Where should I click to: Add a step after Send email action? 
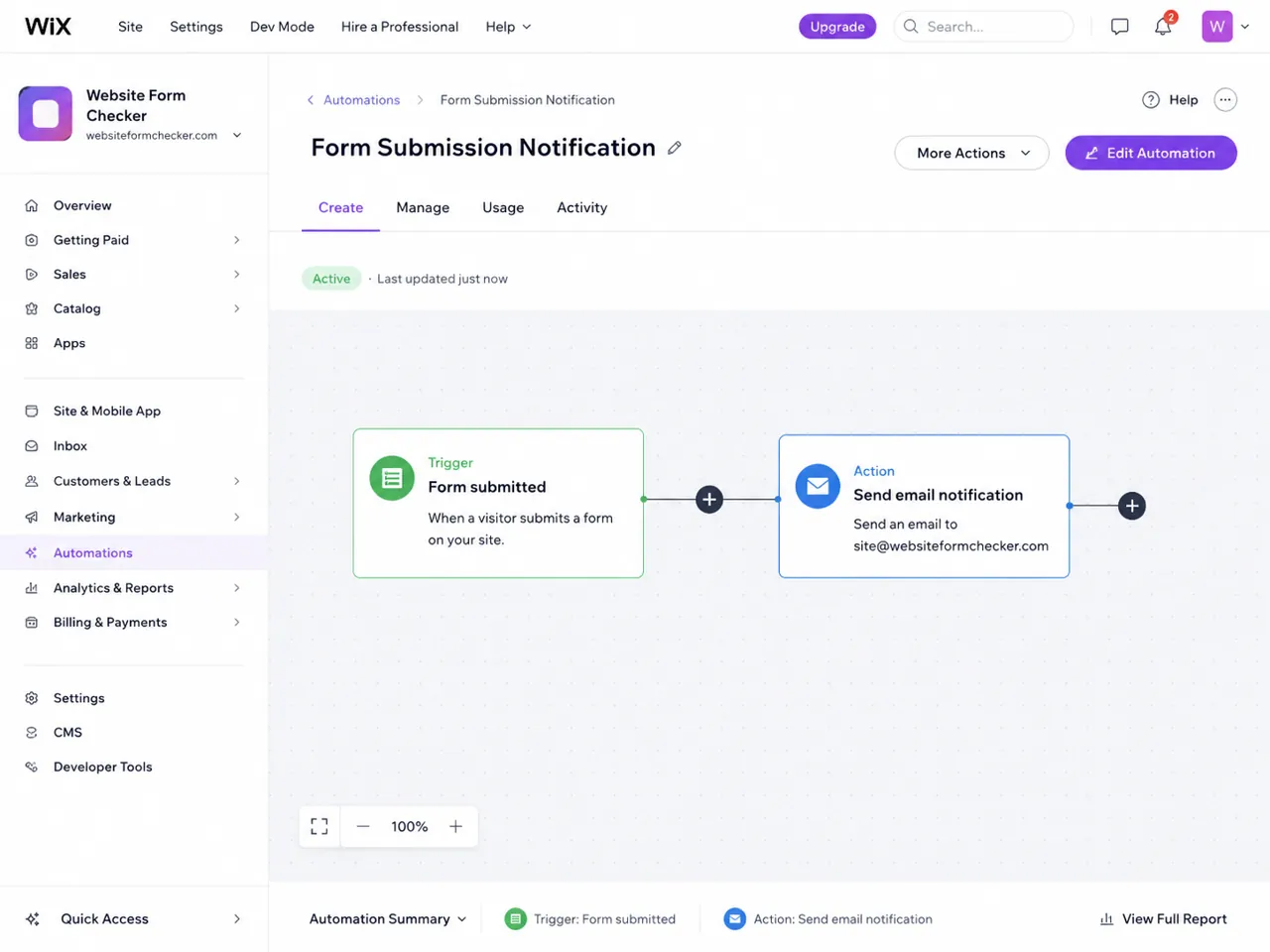pos(1132,506)
